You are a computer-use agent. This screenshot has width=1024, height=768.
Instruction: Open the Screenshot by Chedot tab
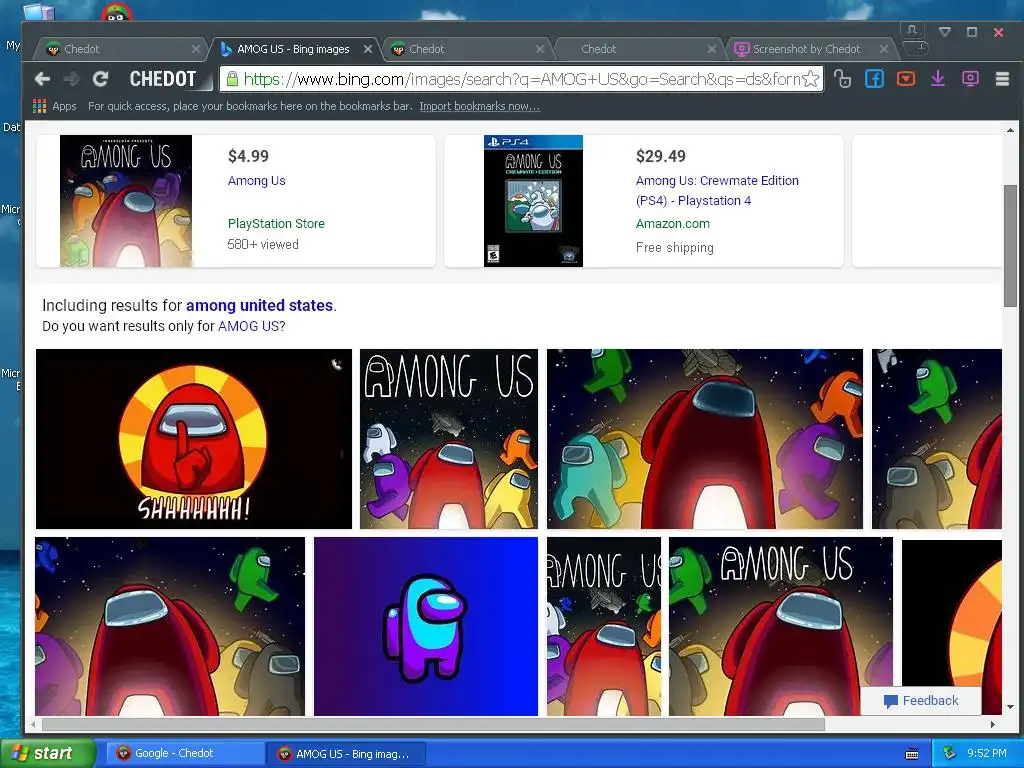(807, 49)
